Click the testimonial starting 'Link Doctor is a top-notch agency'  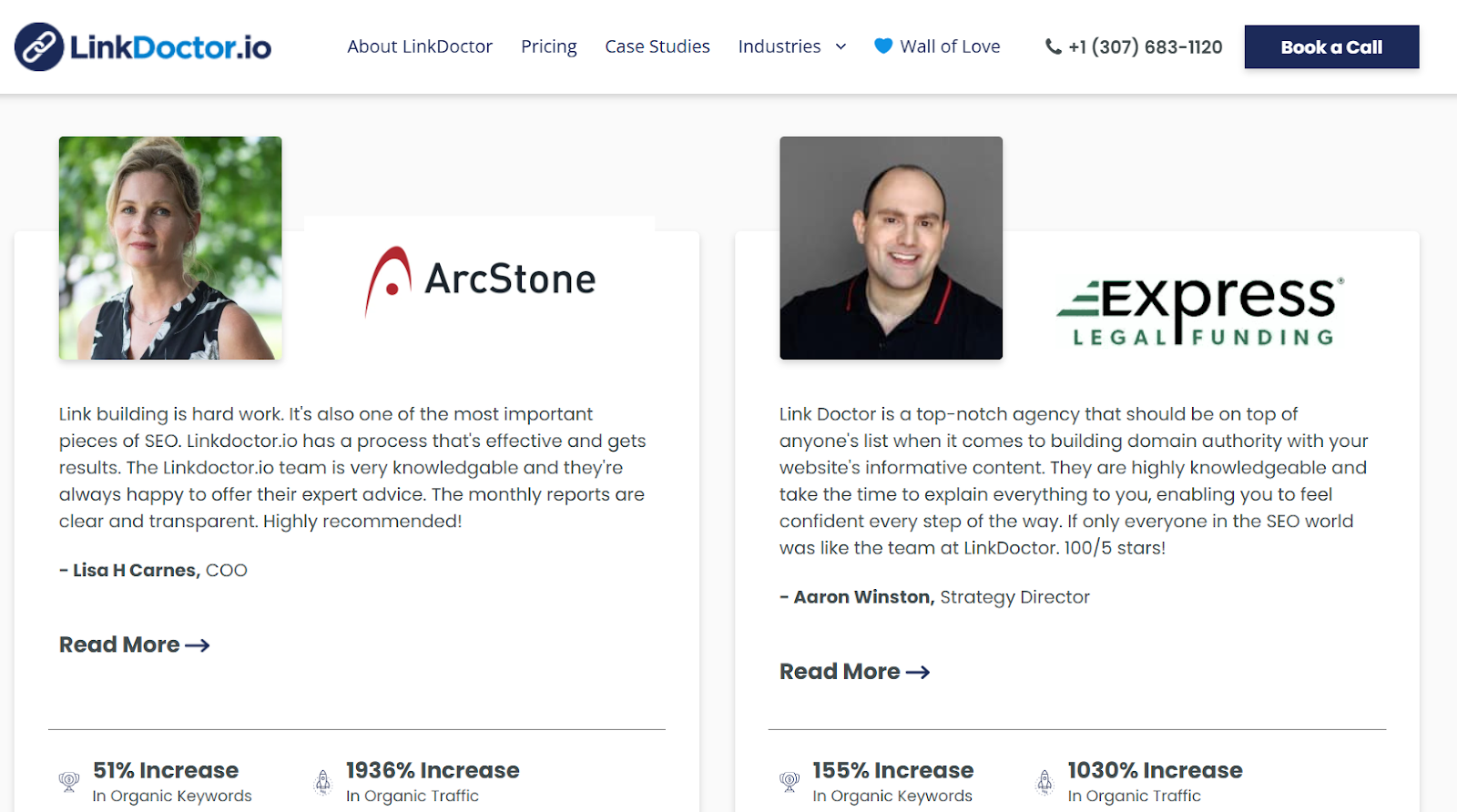[1074, 481]
